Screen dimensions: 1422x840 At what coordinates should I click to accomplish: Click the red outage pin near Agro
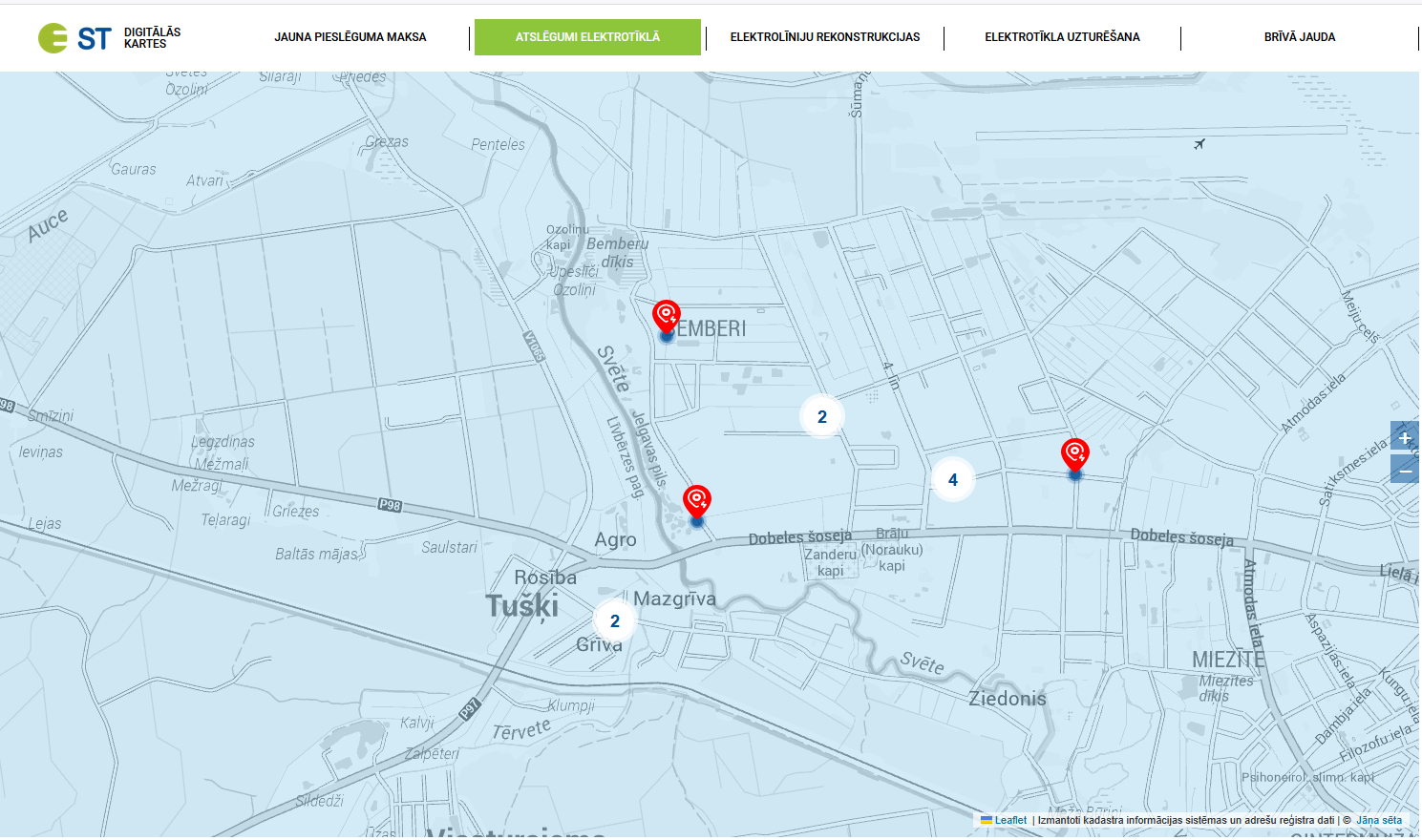[x=697, y=501]
